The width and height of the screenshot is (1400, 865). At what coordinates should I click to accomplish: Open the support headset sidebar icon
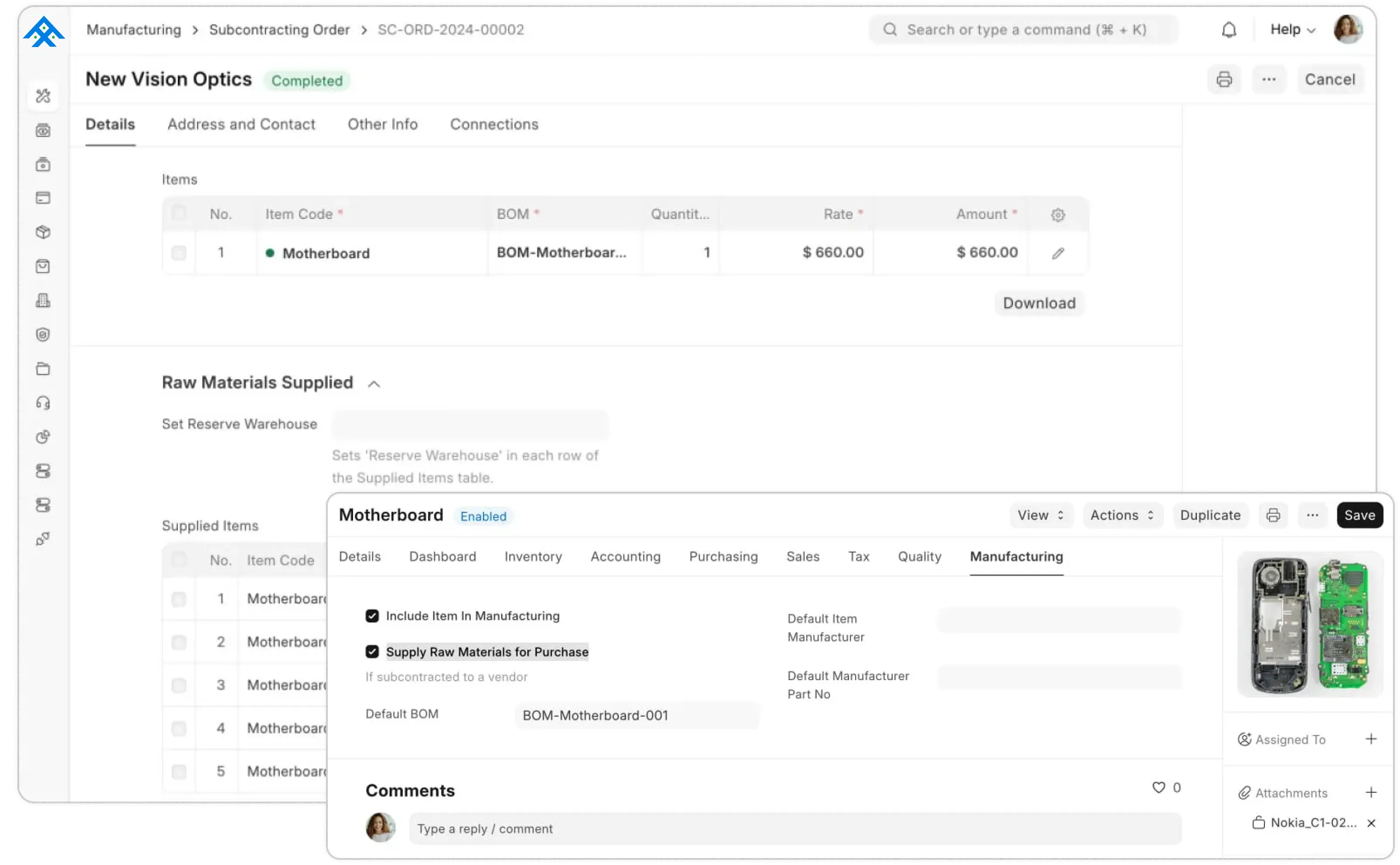pos(43,403)
